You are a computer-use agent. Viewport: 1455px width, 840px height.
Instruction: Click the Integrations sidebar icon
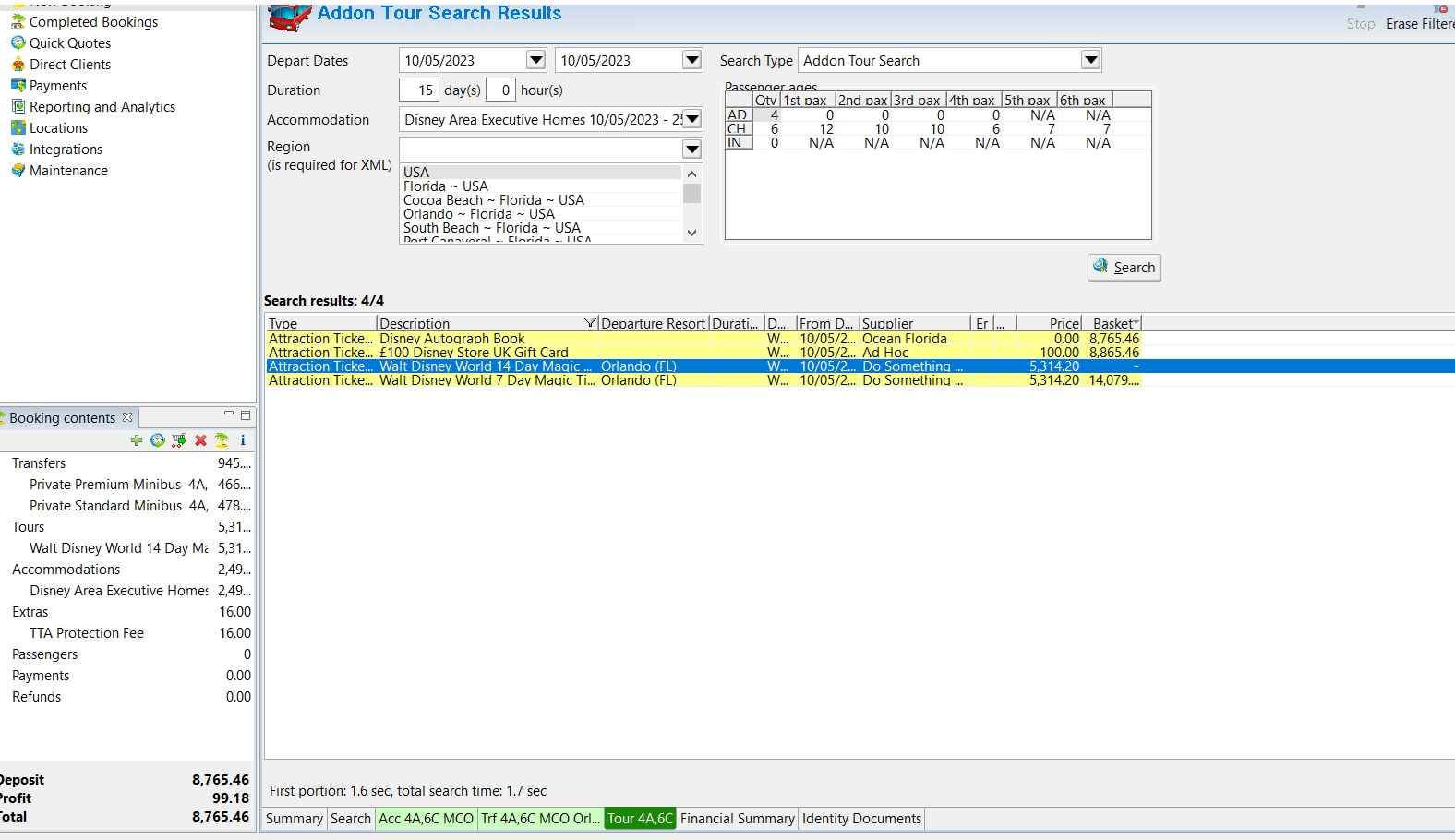coord(18,149)
